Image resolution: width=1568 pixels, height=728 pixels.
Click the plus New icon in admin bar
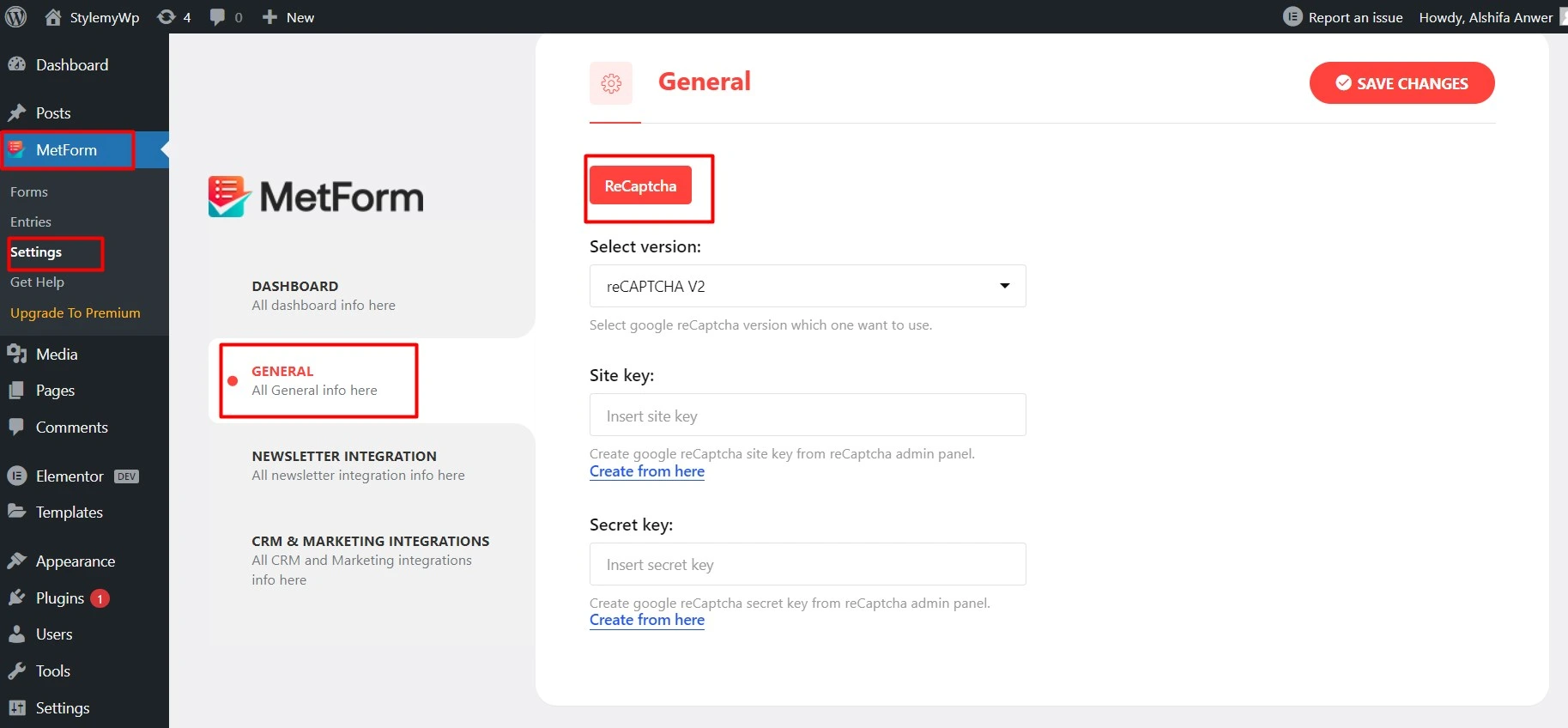point(269,17)
